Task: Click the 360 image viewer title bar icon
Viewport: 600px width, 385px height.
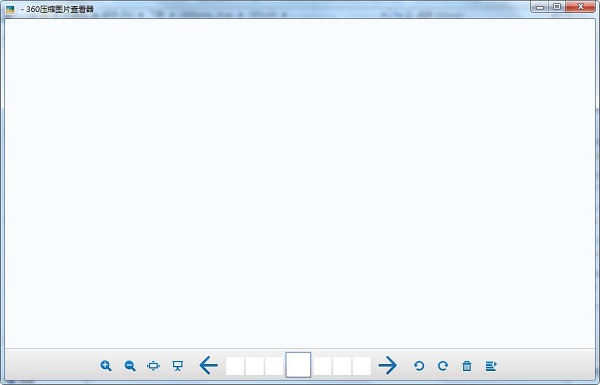Action: click(x=10, y=9)
